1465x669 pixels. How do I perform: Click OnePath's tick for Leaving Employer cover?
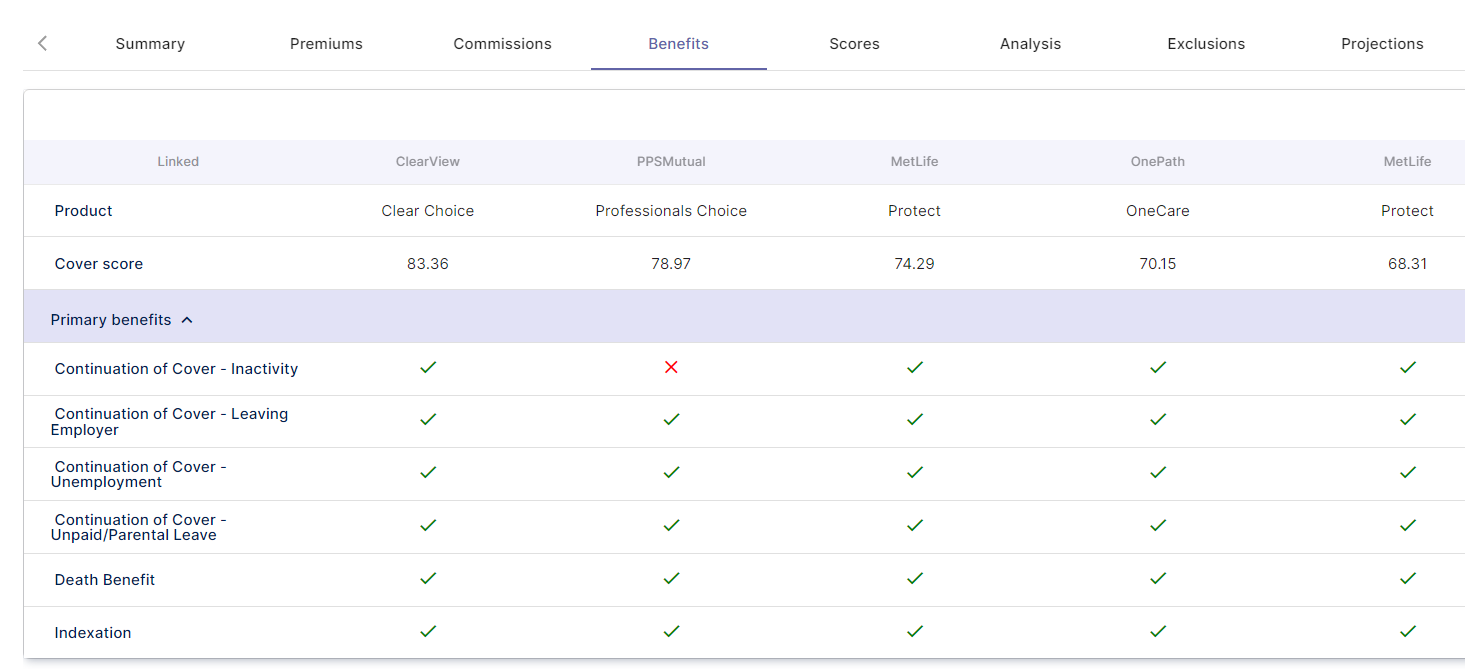pyautogui.click(x=1158, y=419)
